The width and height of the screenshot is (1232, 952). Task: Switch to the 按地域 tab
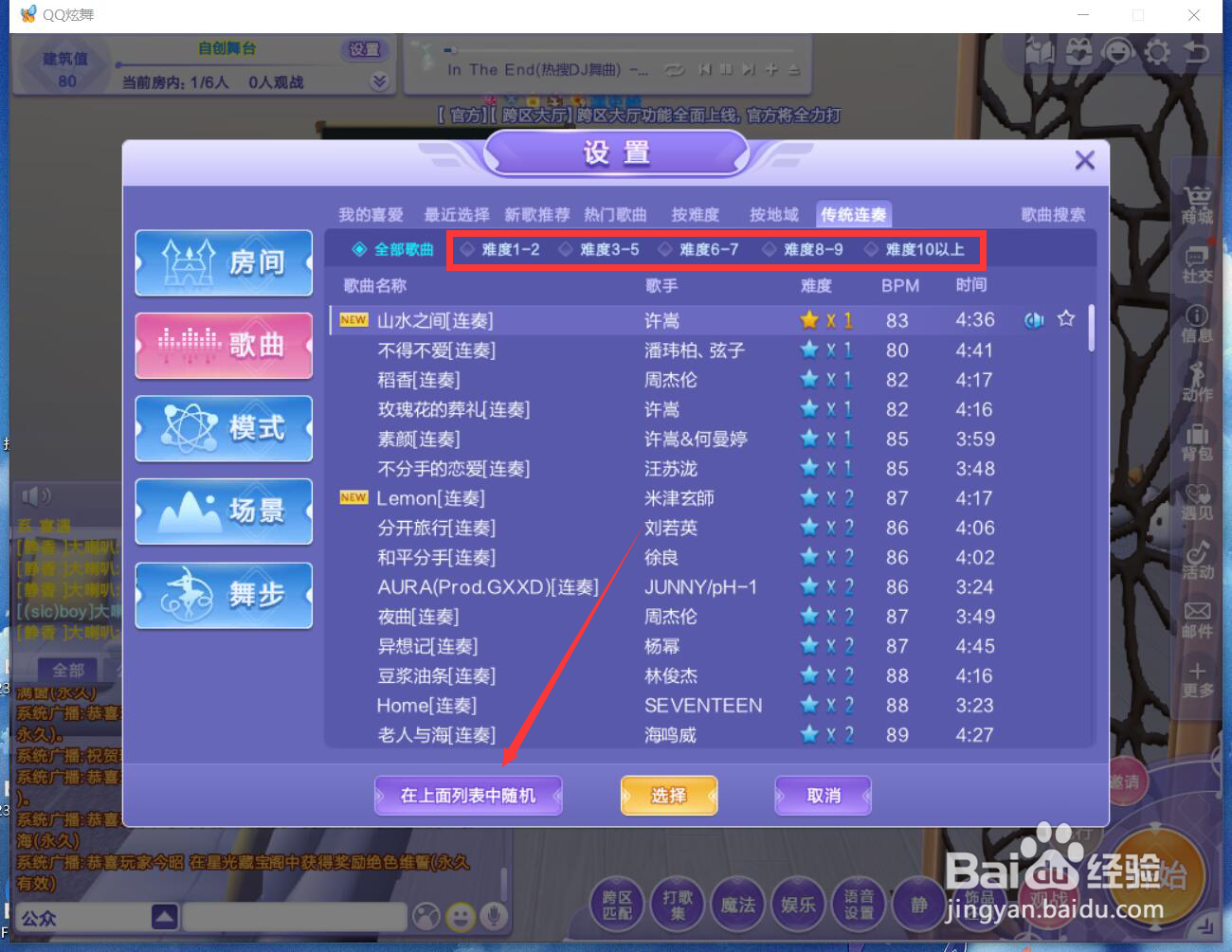click(x=773, y=215)
